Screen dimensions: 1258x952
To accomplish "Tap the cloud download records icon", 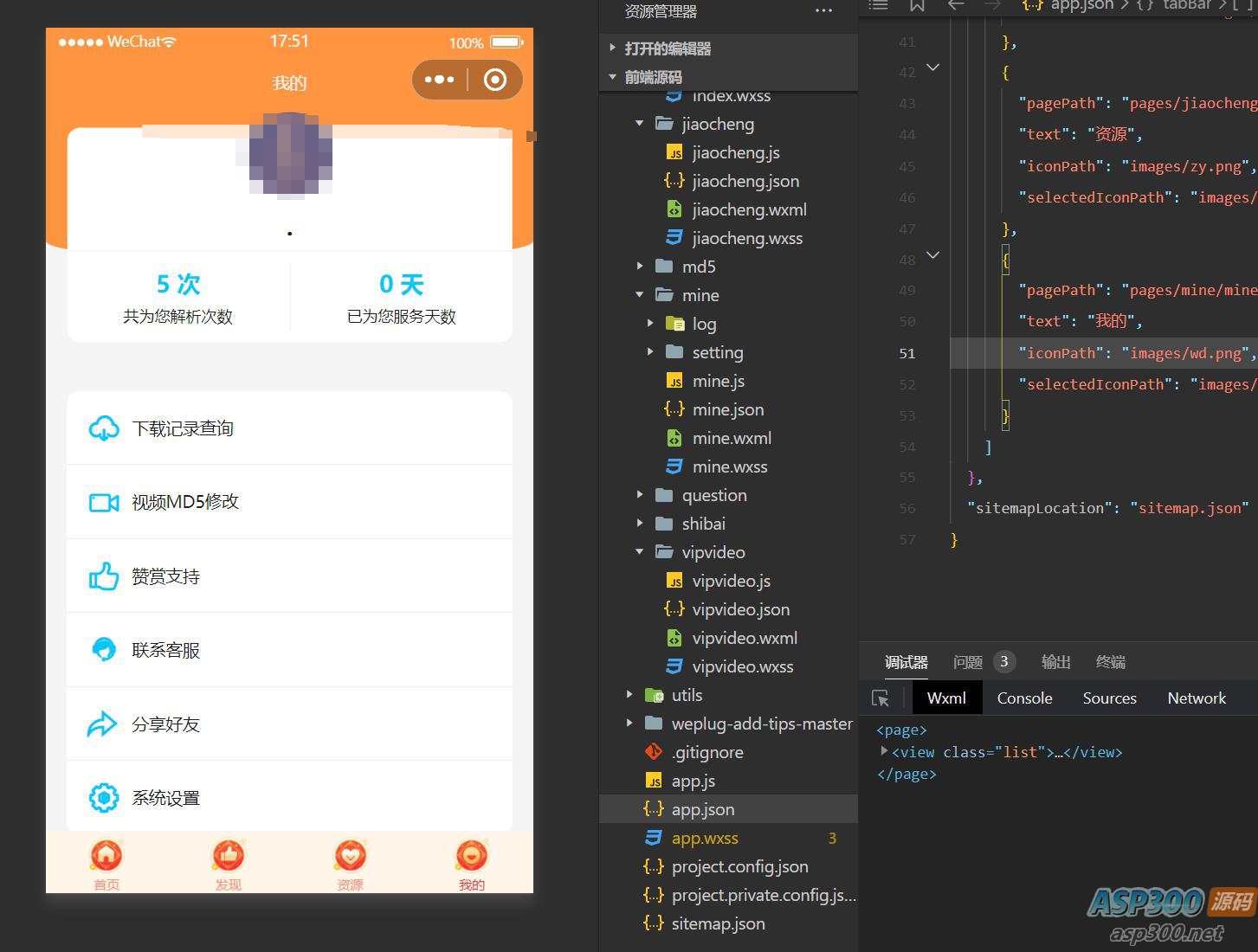I will 104,428.
